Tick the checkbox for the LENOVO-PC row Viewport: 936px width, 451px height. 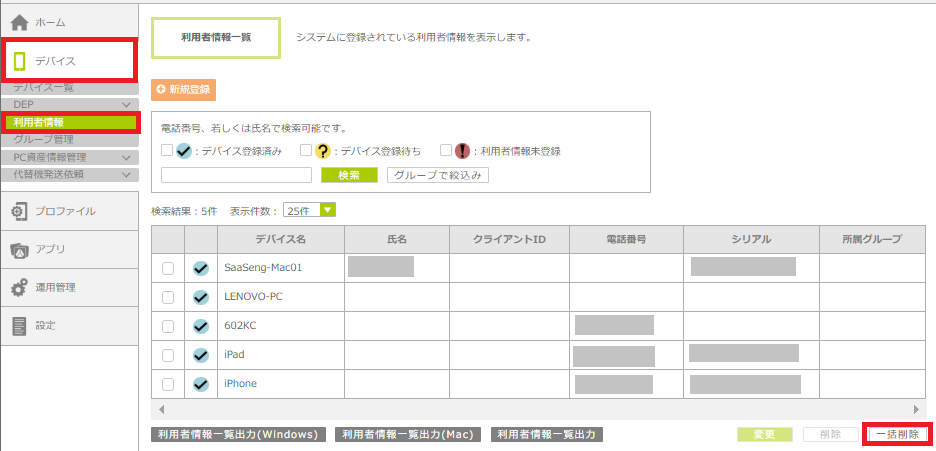(x=168, y=297)
